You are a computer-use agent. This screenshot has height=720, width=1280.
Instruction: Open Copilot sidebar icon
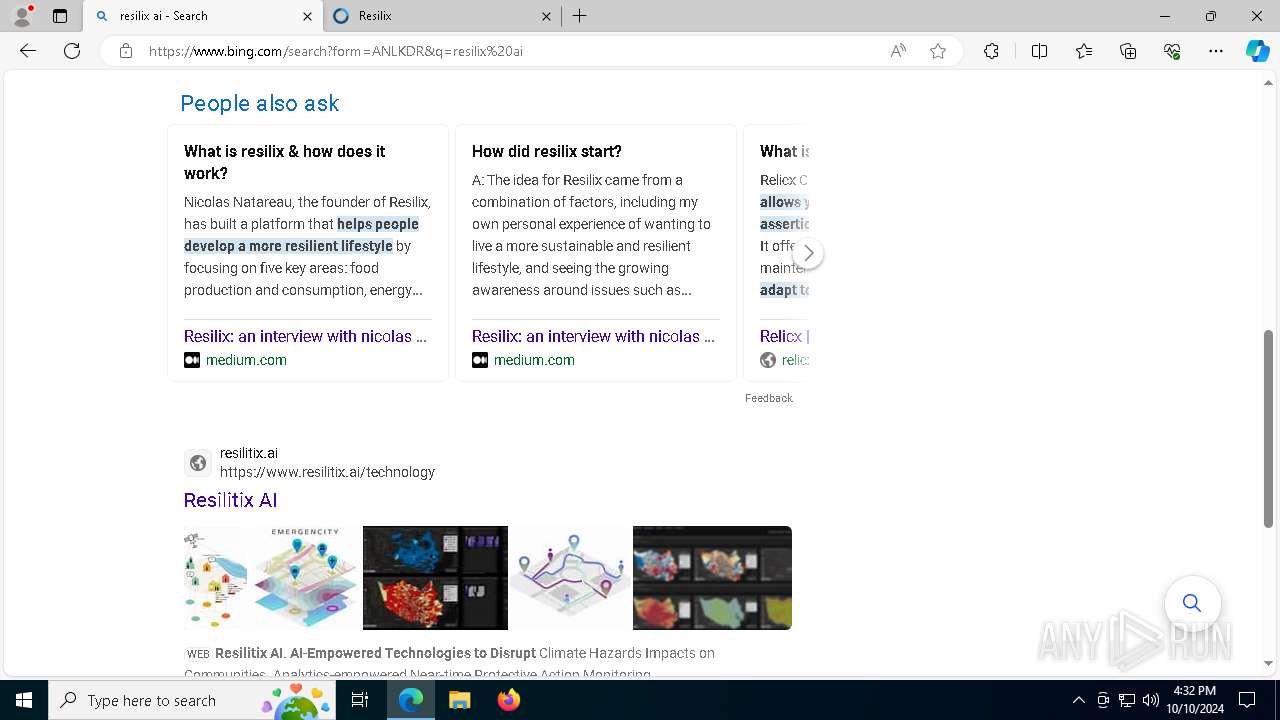[1257, 51]
